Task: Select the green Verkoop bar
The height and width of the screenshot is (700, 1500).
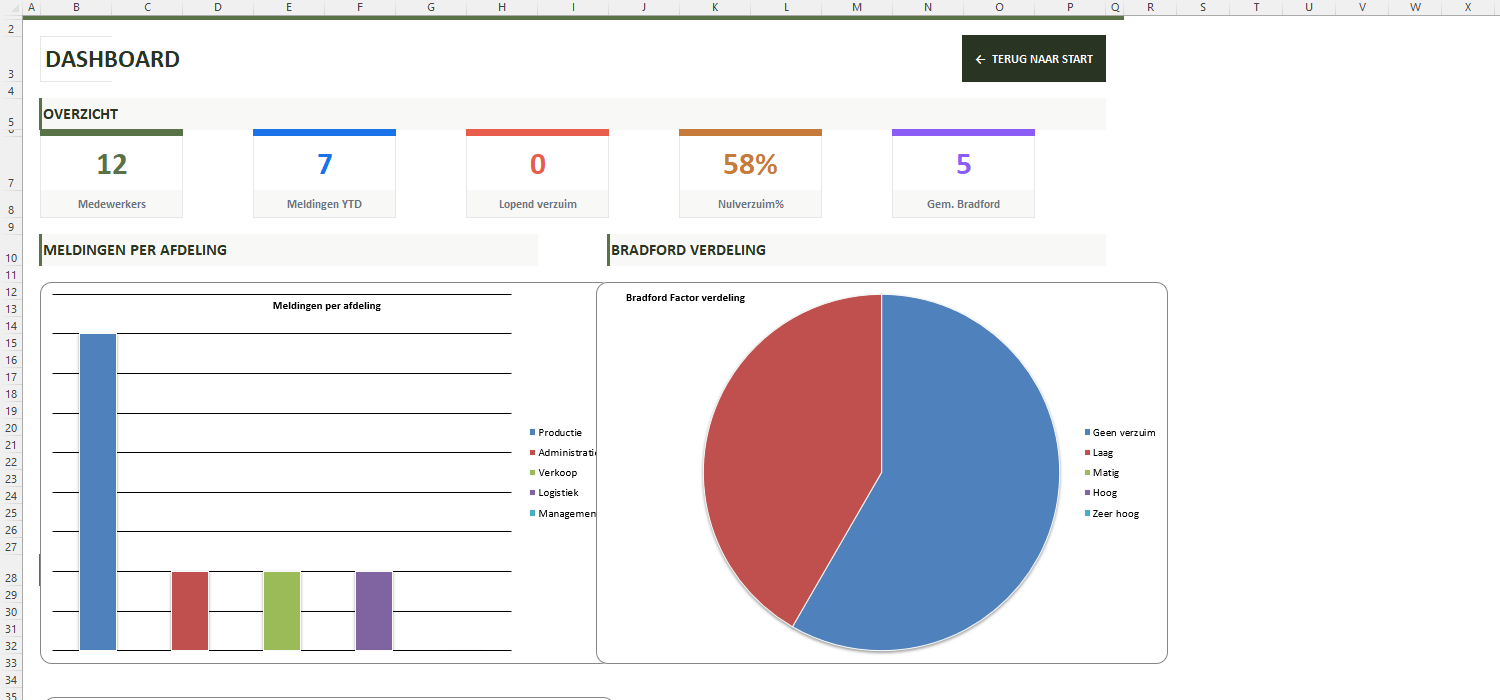Action: (282, 611)
